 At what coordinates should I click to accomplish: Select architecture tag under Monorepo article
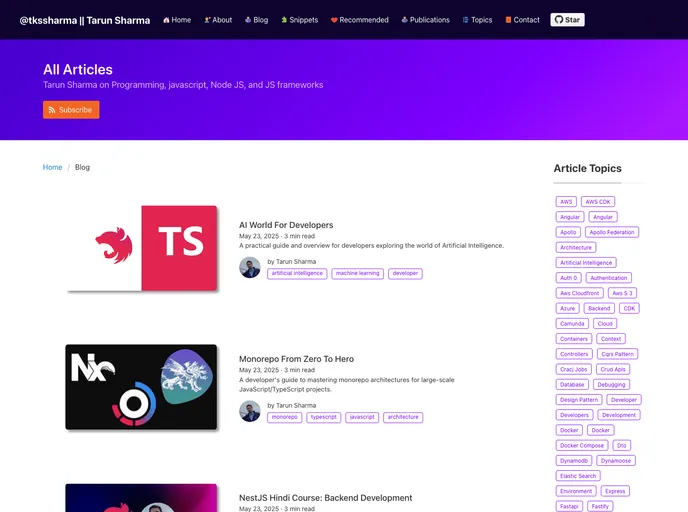(403, 417)
